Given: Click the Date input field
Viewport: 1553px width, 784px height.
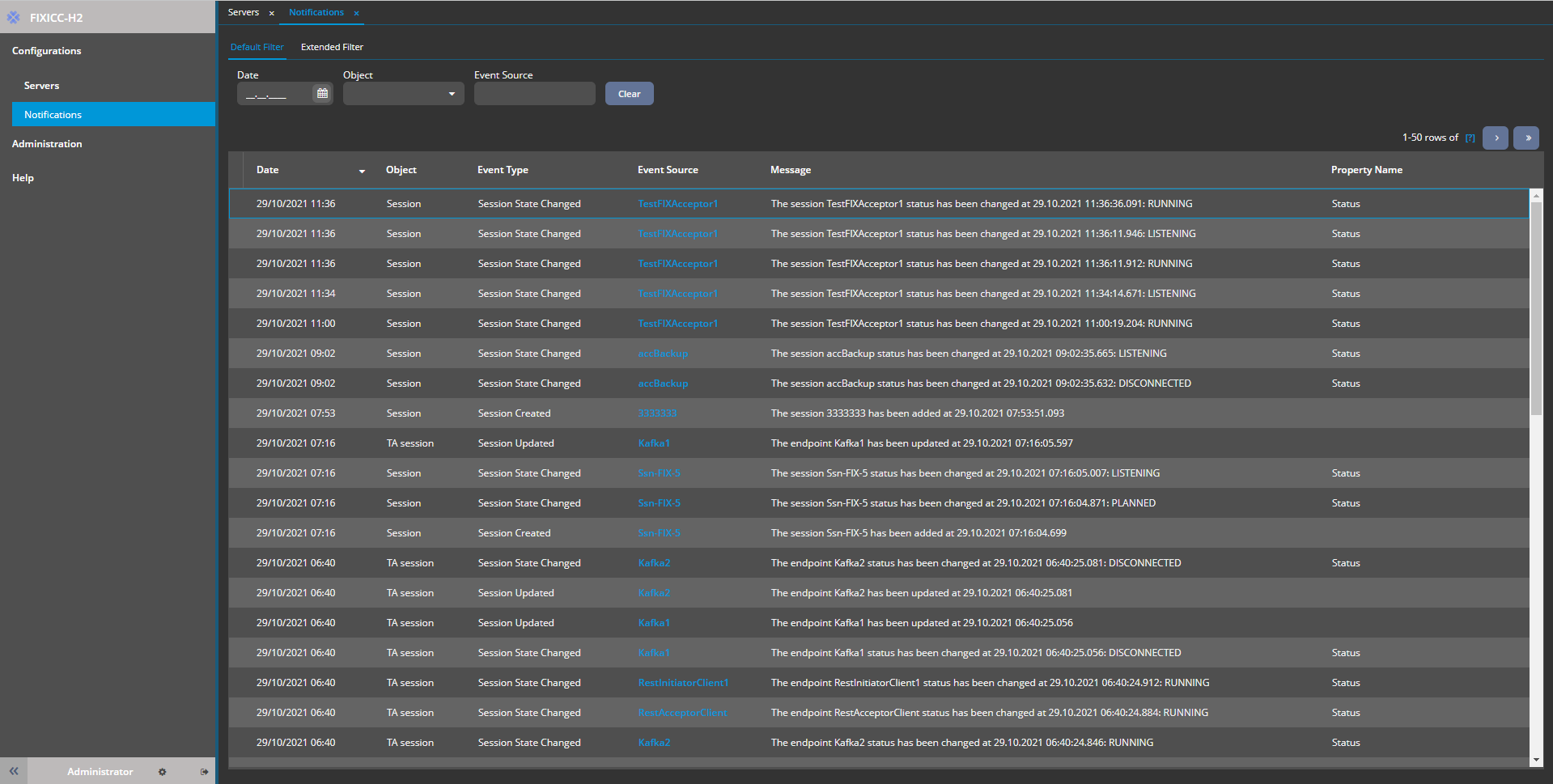Looking at the screenshot, I should pyautogui.click(x=274, y=94).
